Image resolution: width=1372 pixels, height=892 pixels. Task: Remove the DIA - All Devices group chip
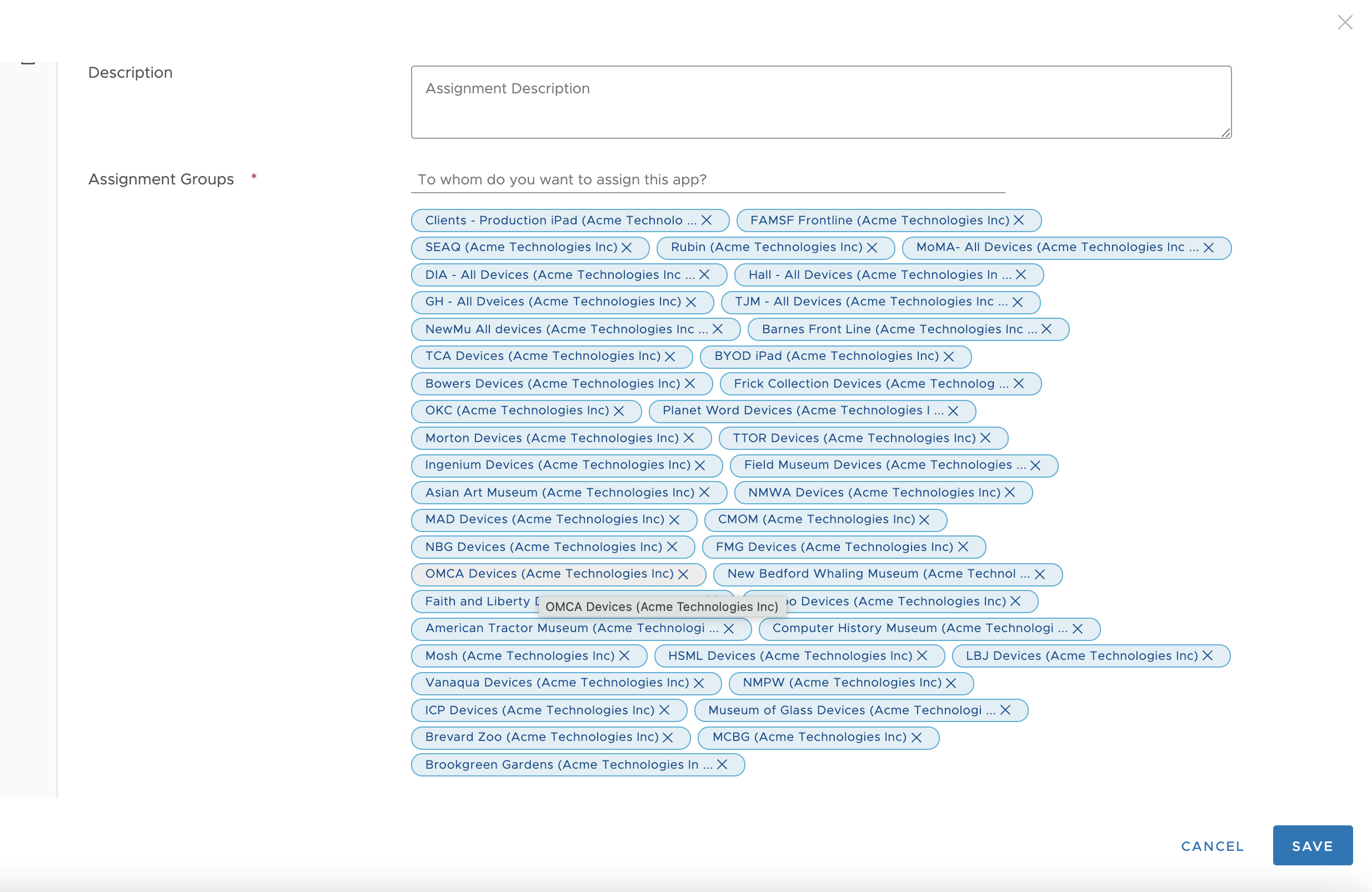pos(704,274)
